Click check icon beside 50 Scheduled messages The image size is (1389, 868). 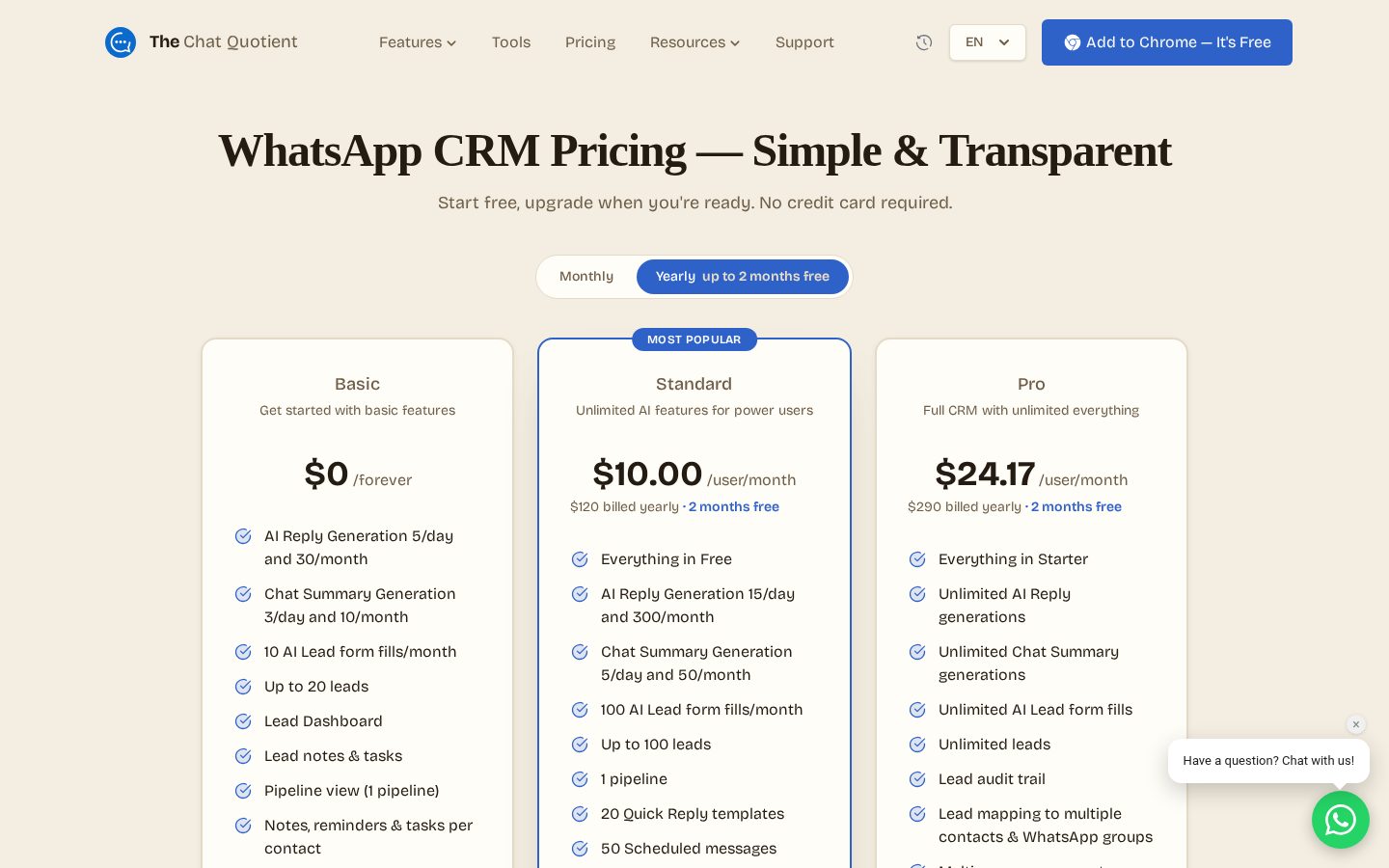tap(580, 849)
